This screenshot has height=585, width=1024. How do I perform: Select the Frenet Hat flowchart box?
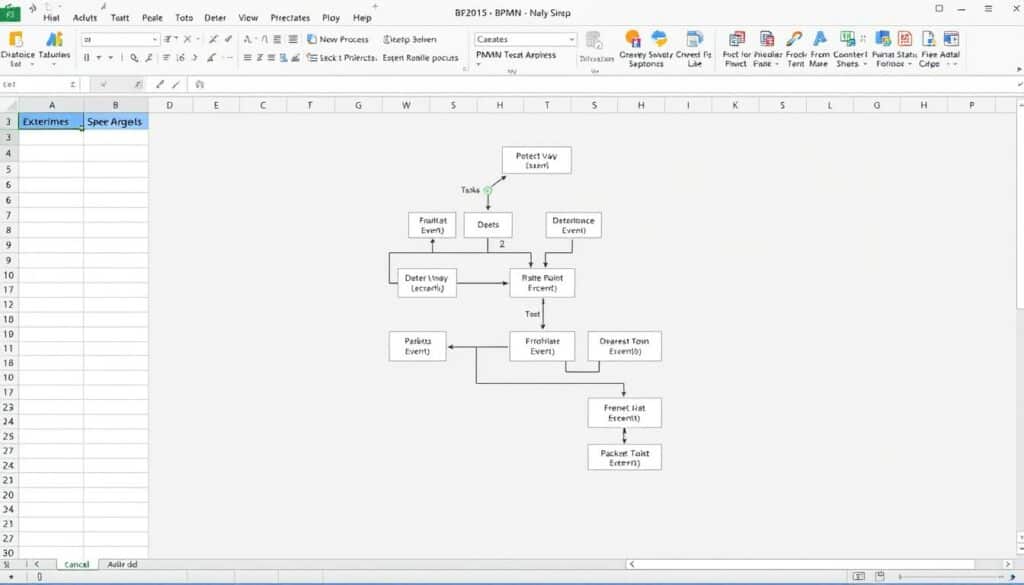(x=624, y=413)
